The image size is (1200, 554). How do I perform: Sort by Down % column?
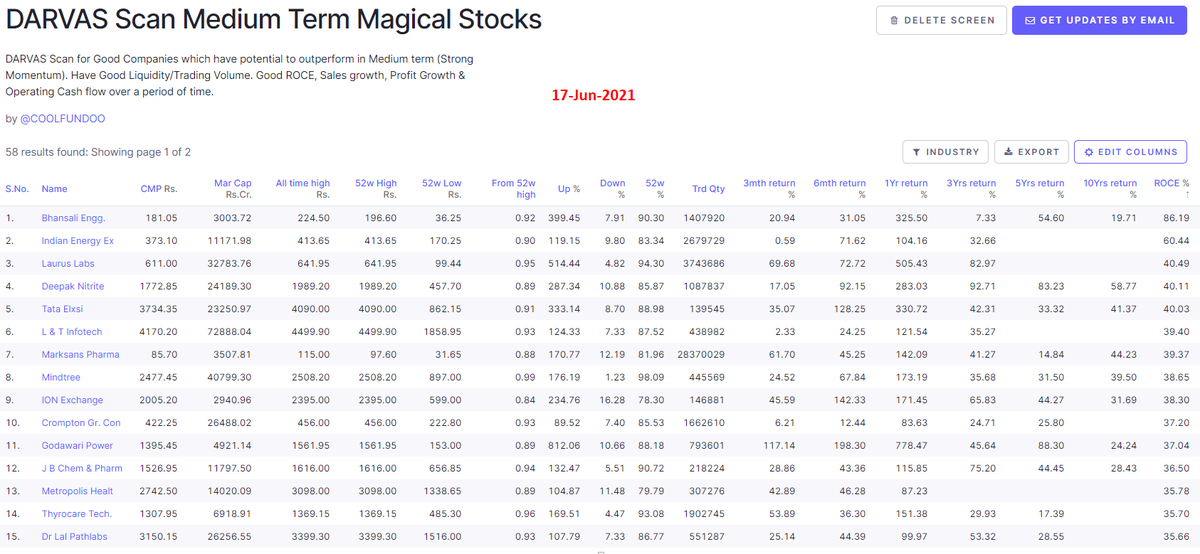click(x=612, y=189)
